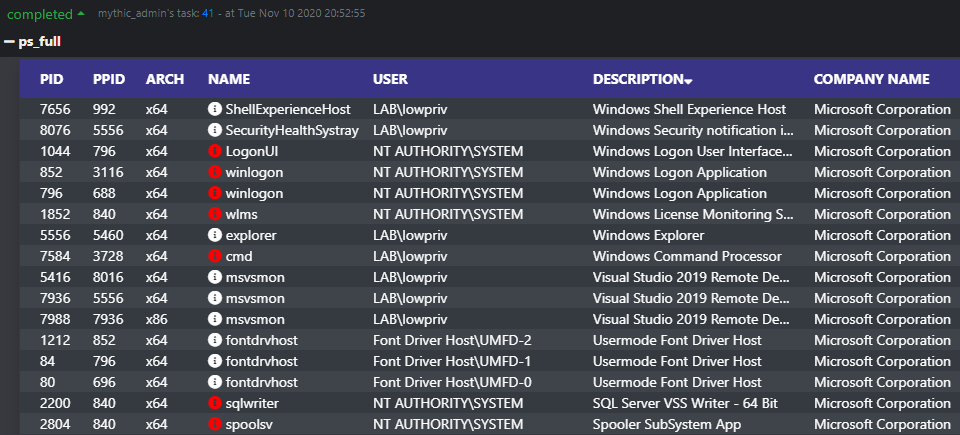
Task: Open the task 41 link
Action: (208, 13)
